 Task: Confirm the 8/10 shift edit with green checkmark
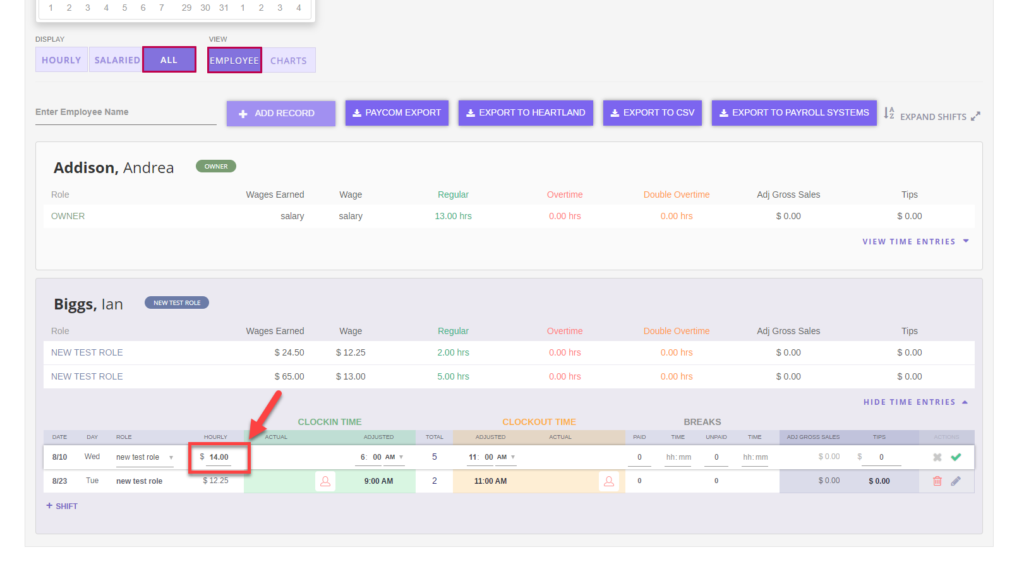coord(958,458)
